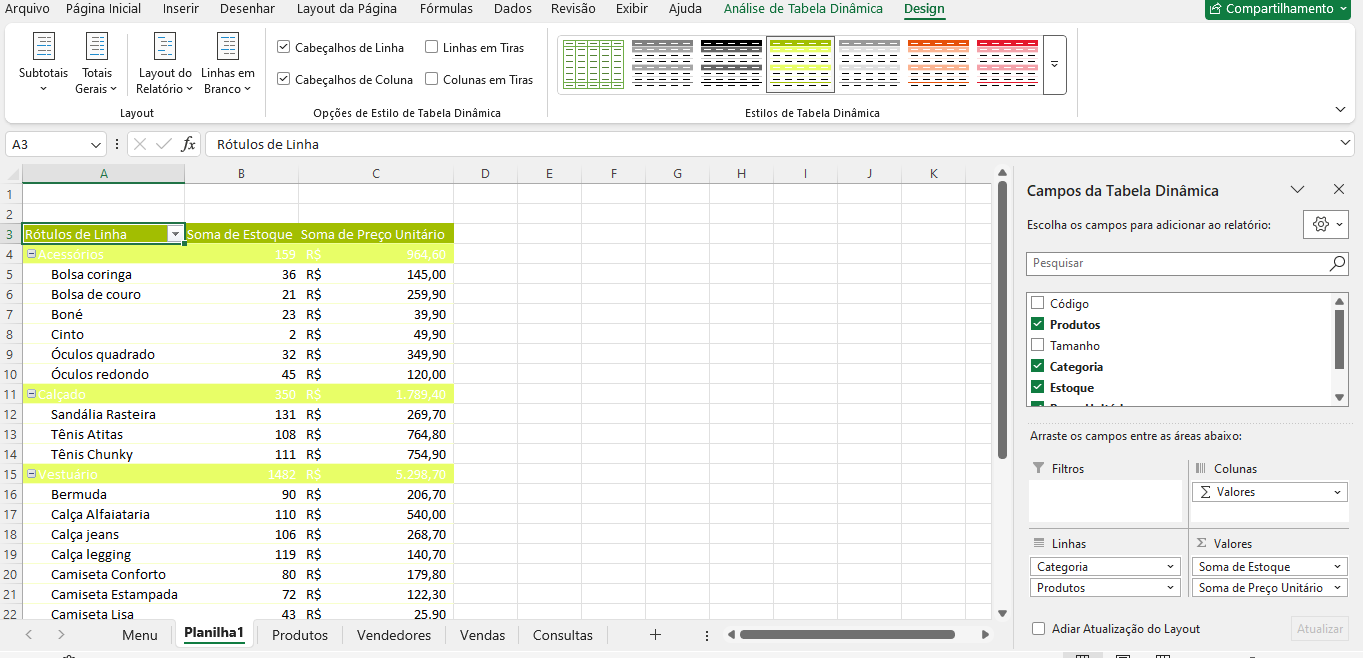Open Totais Gerais options
Screen dimensions: 1363x658
point(97,64)
